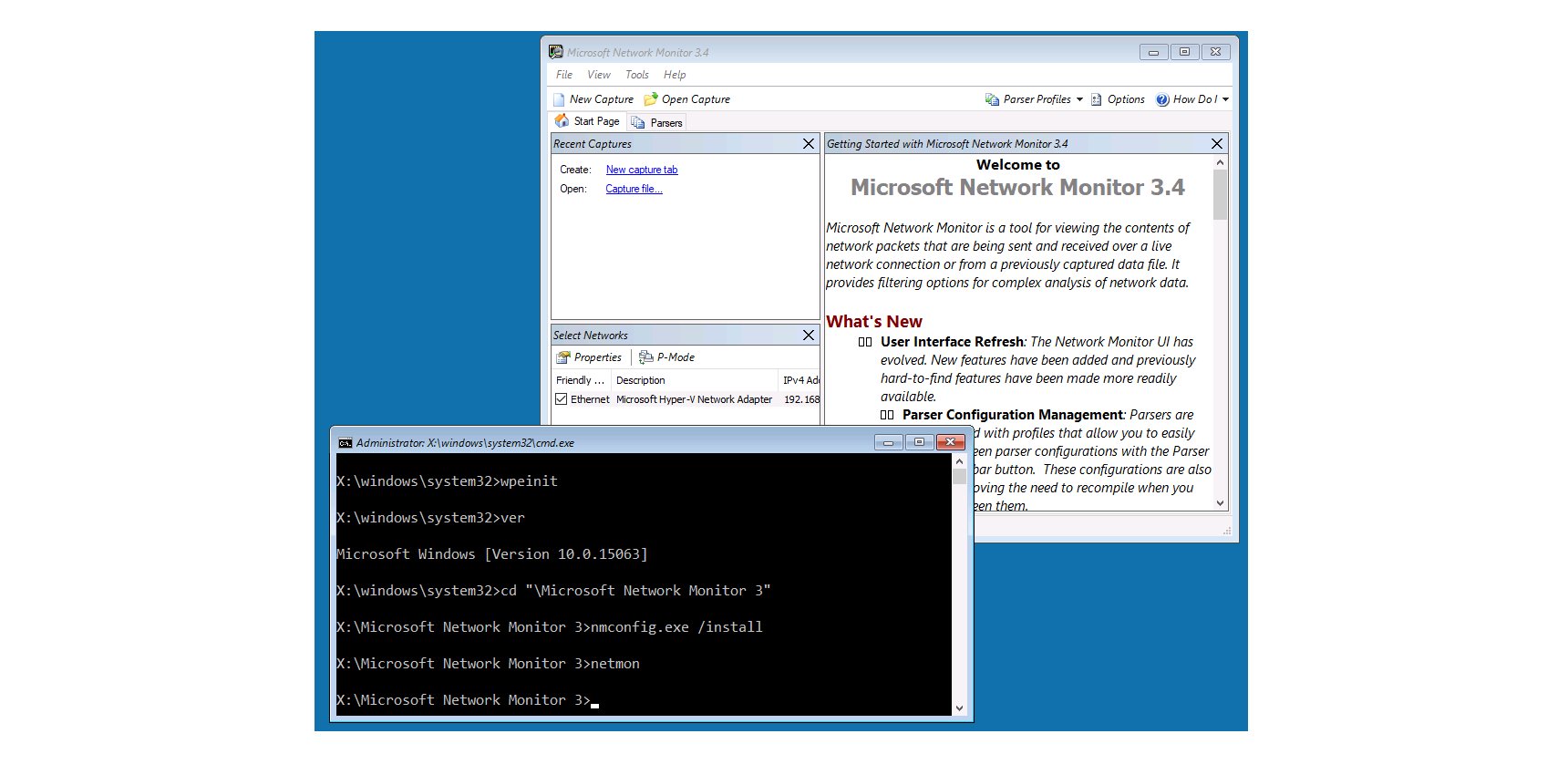Image resolution: width=1568 pixels, height=775 pixels.
Task: Click the Getting Started scrollbar down arrow
Action: pyautogui.click(x=1221, y=503)
